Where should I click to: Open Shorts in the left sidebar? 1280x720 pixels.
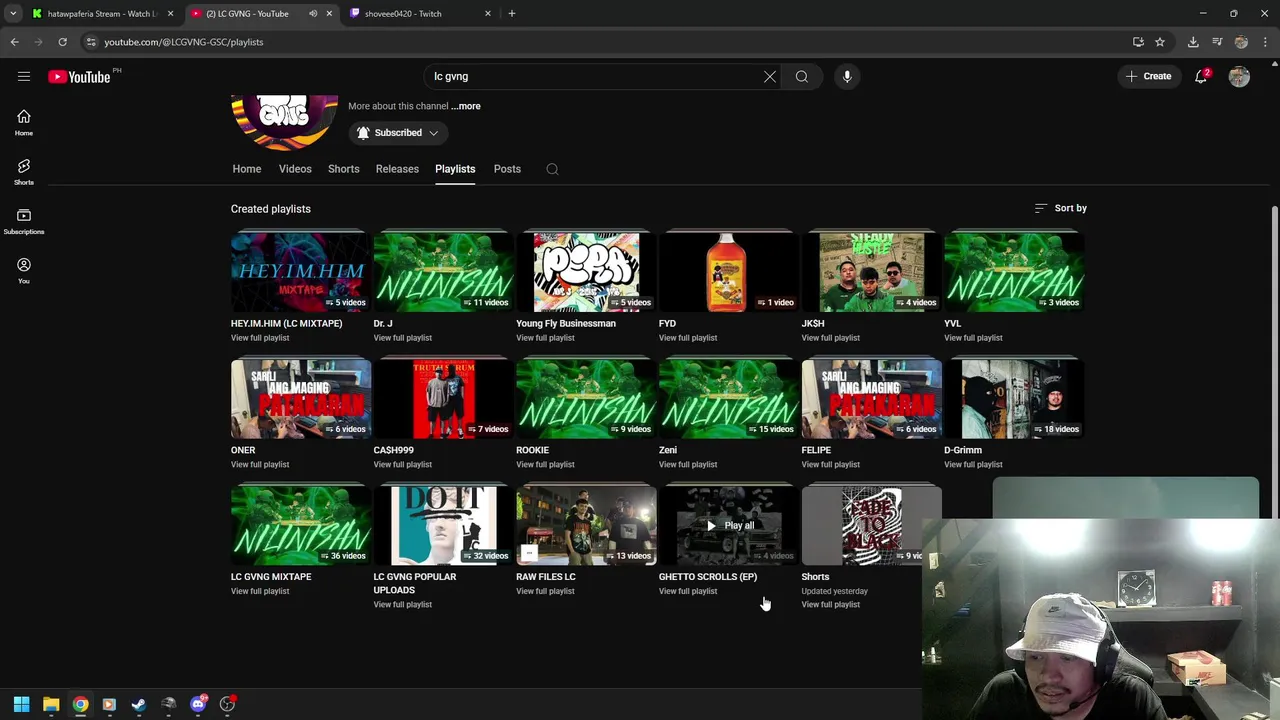click(x=24, y=172)
